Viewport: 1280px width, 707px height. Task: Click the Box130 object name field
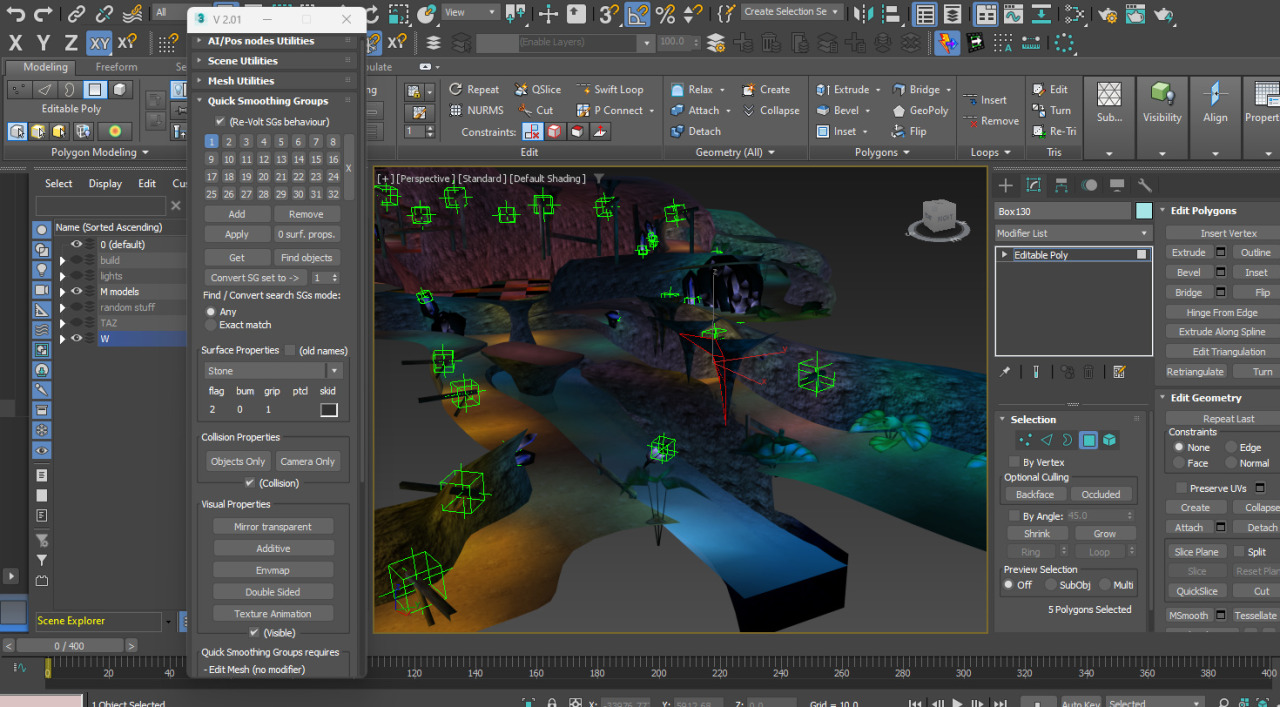1063,211
